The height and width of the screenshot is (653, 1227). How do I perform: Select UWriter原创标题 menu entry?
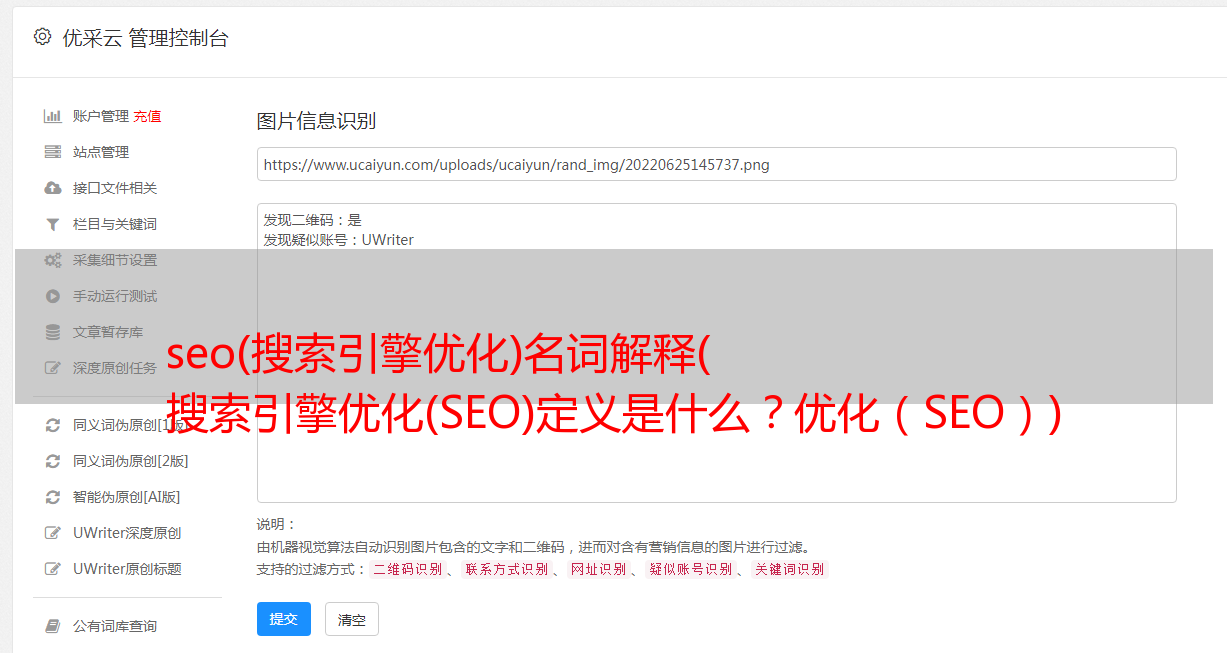127,569
